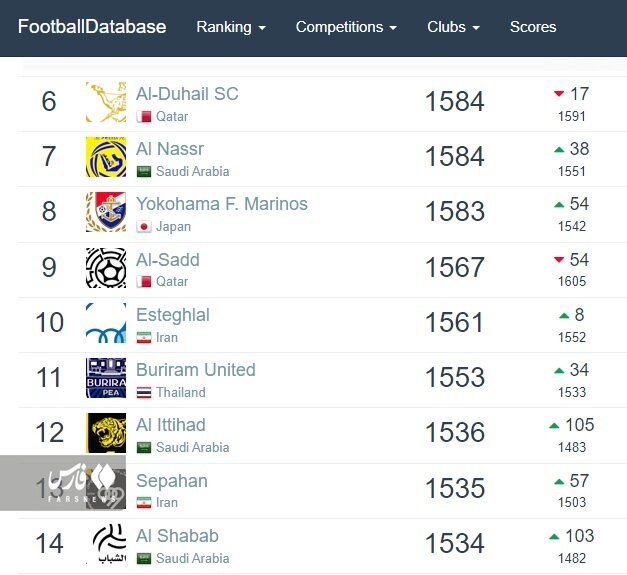Open the Clubs dropdown menu
Viewport: 627px width, 575px height.
click(453, 27)
